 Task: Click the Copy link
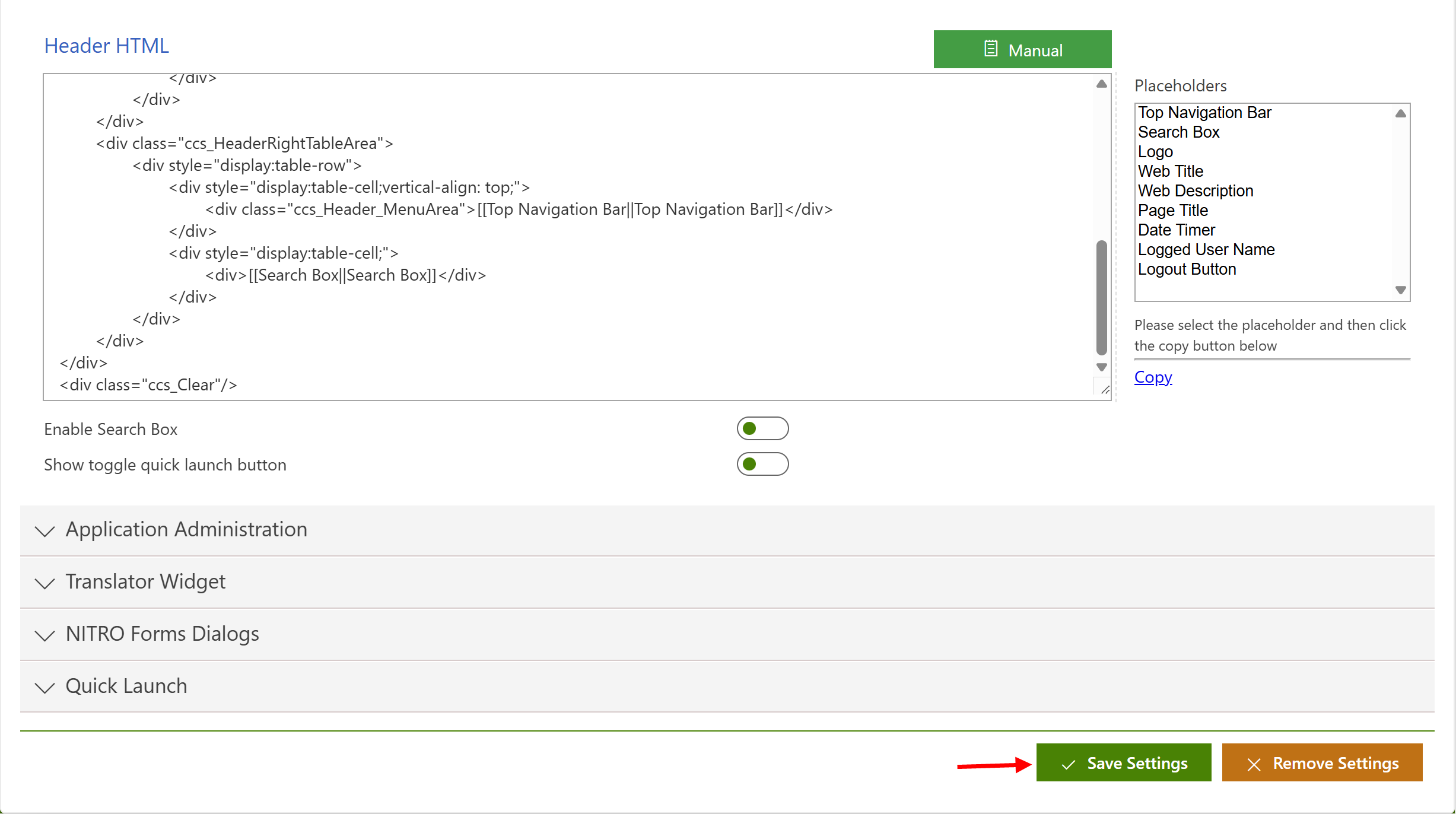pyautogui.click(x=1152, y=377)
